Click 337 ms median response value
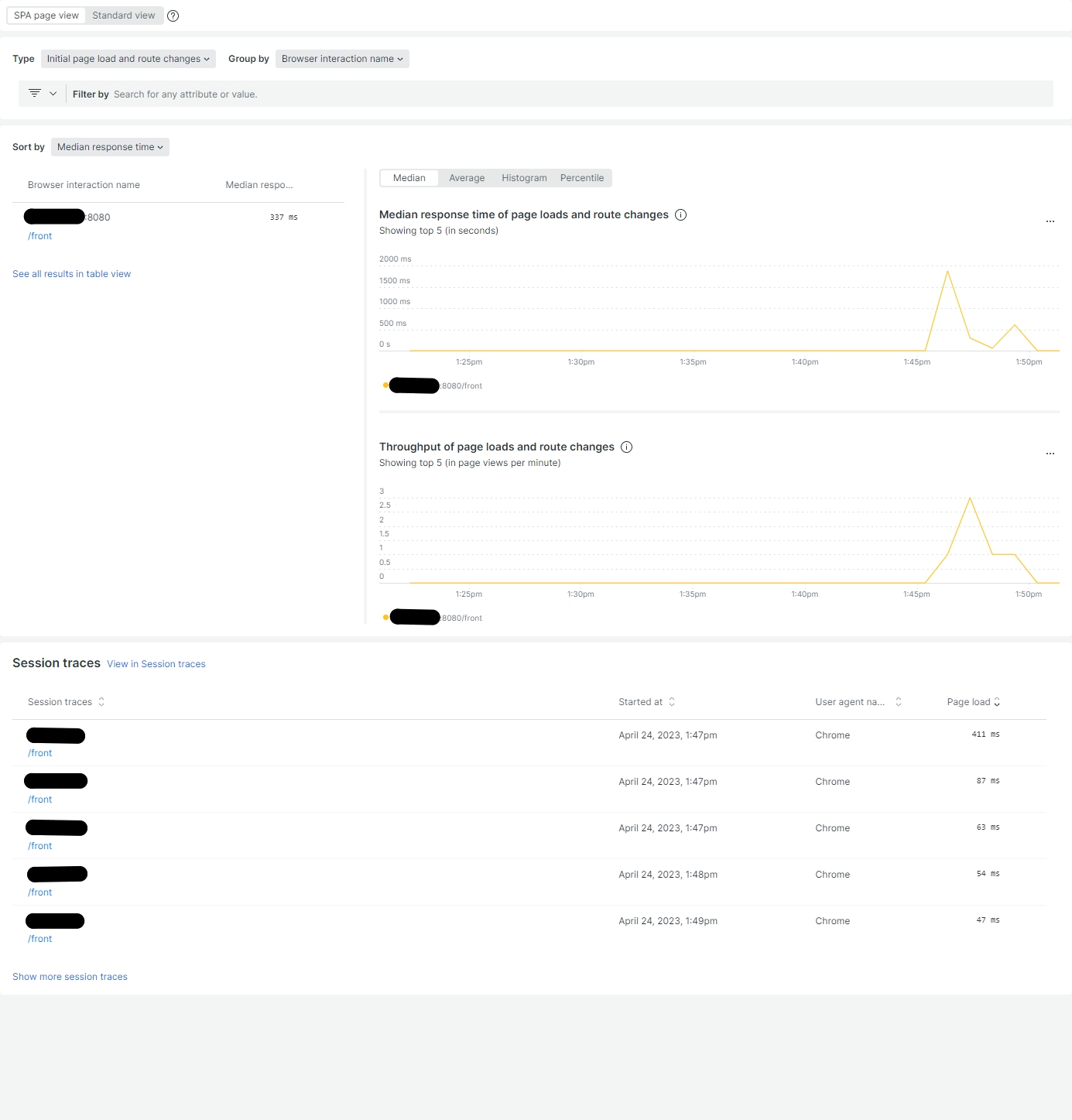The width and height of the screenshot is (1072, 1120). [283, 217]
